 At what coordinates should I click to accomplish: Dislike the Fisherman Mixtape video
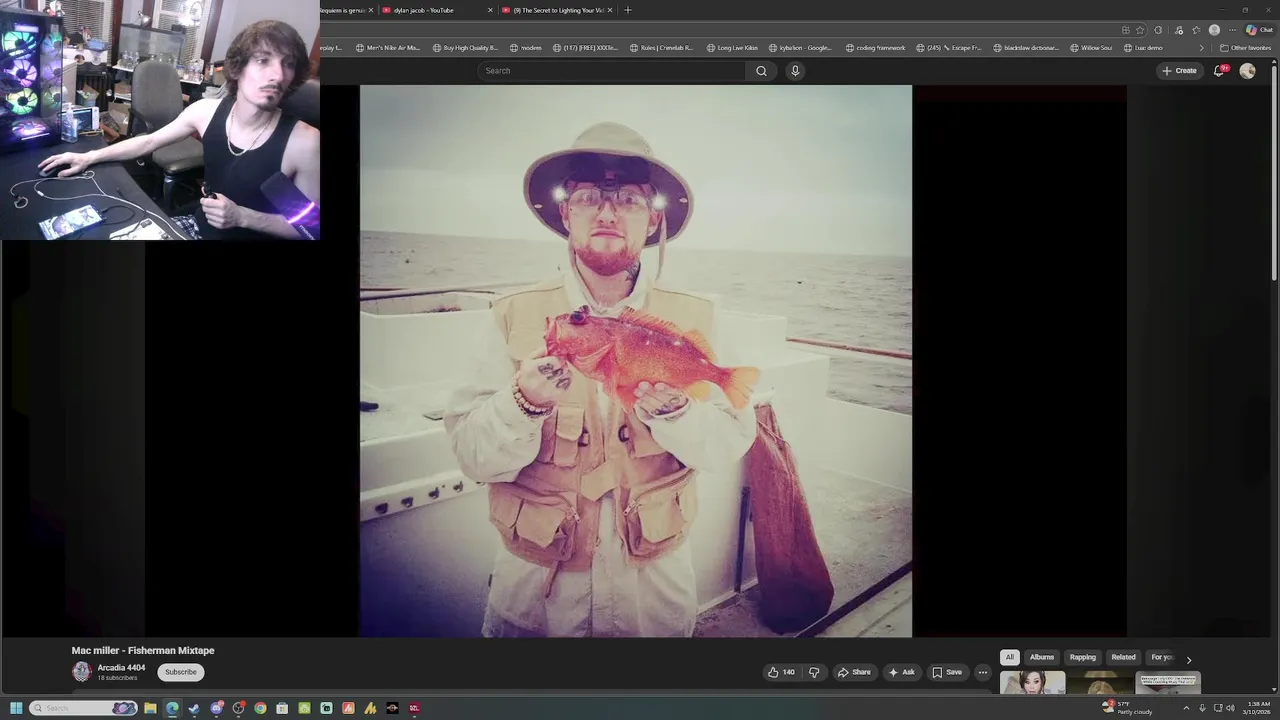[x=814, y=672]
